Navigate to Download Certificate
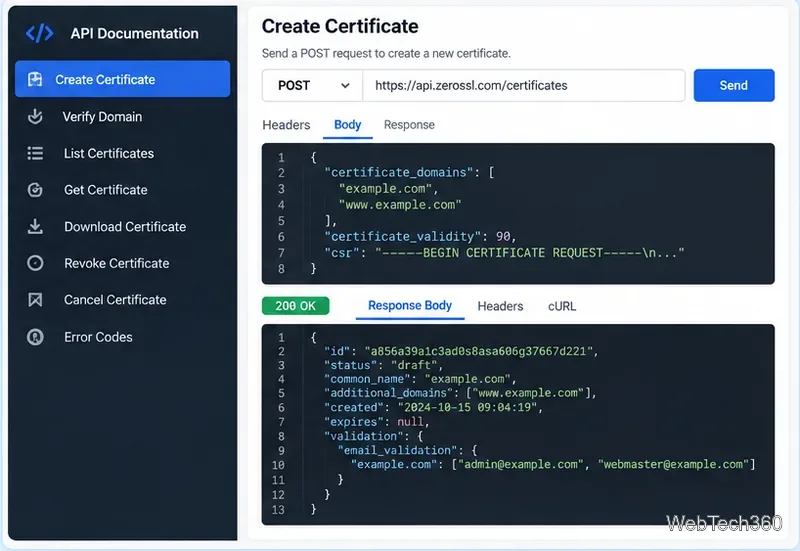This screenshot has height=551, width=800. pos(125,227)
